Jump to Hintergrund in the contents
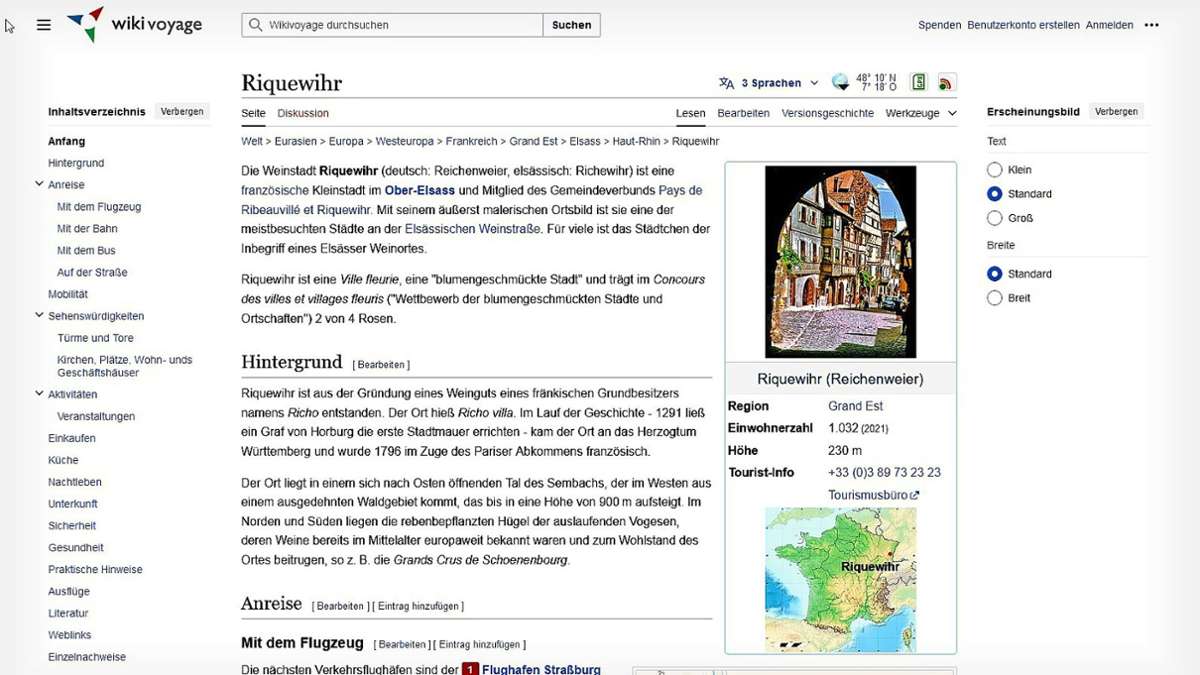The width and height of the screenshot is (1200, 675). 76,163
